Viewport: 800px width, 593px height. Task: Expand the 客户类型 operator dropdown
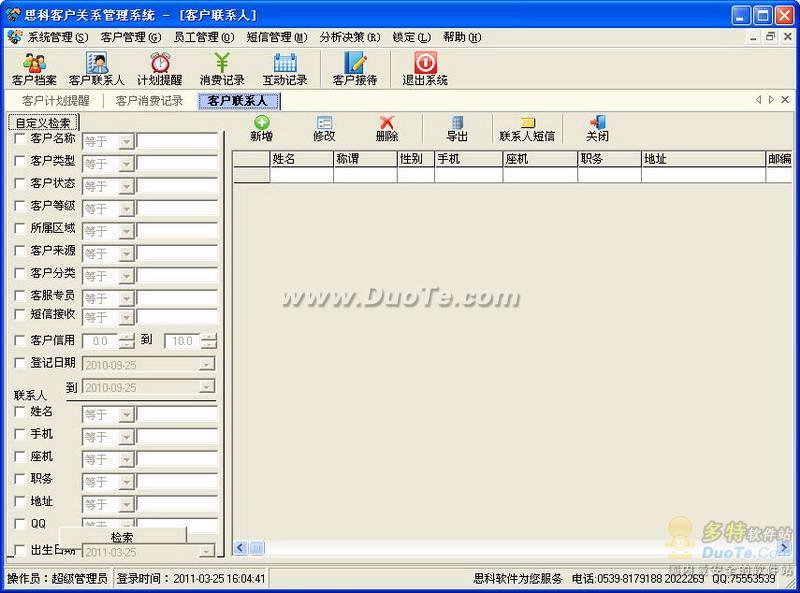[126, 164]
